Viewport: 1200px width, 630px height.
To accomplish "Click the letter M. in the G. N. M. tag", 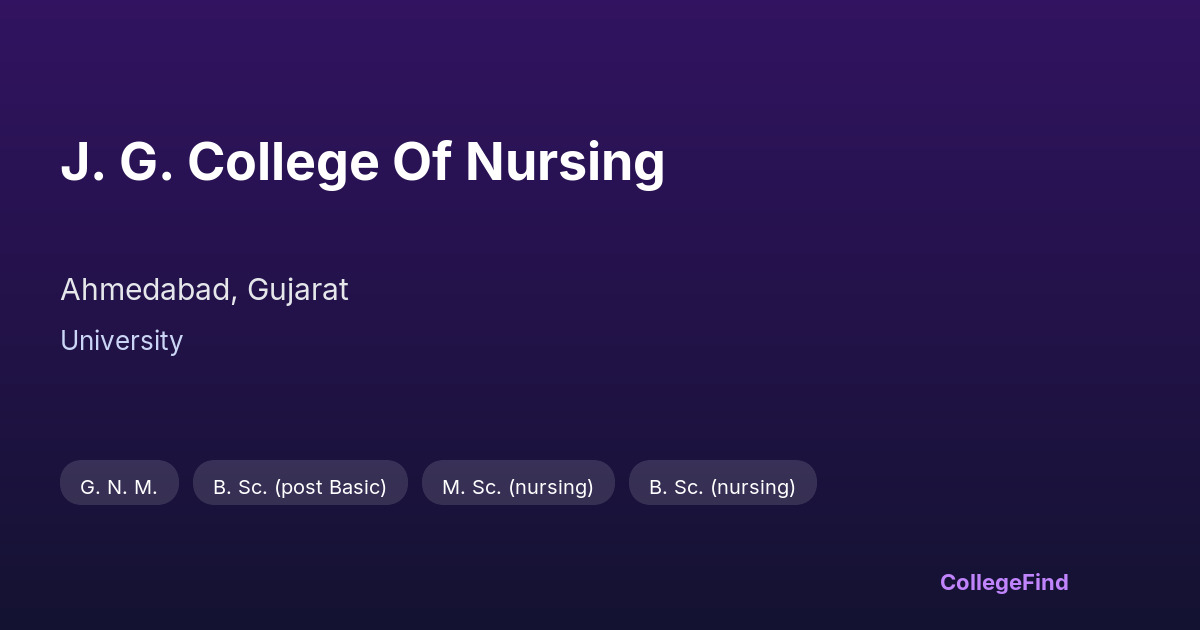I will [x=145, y=487].
